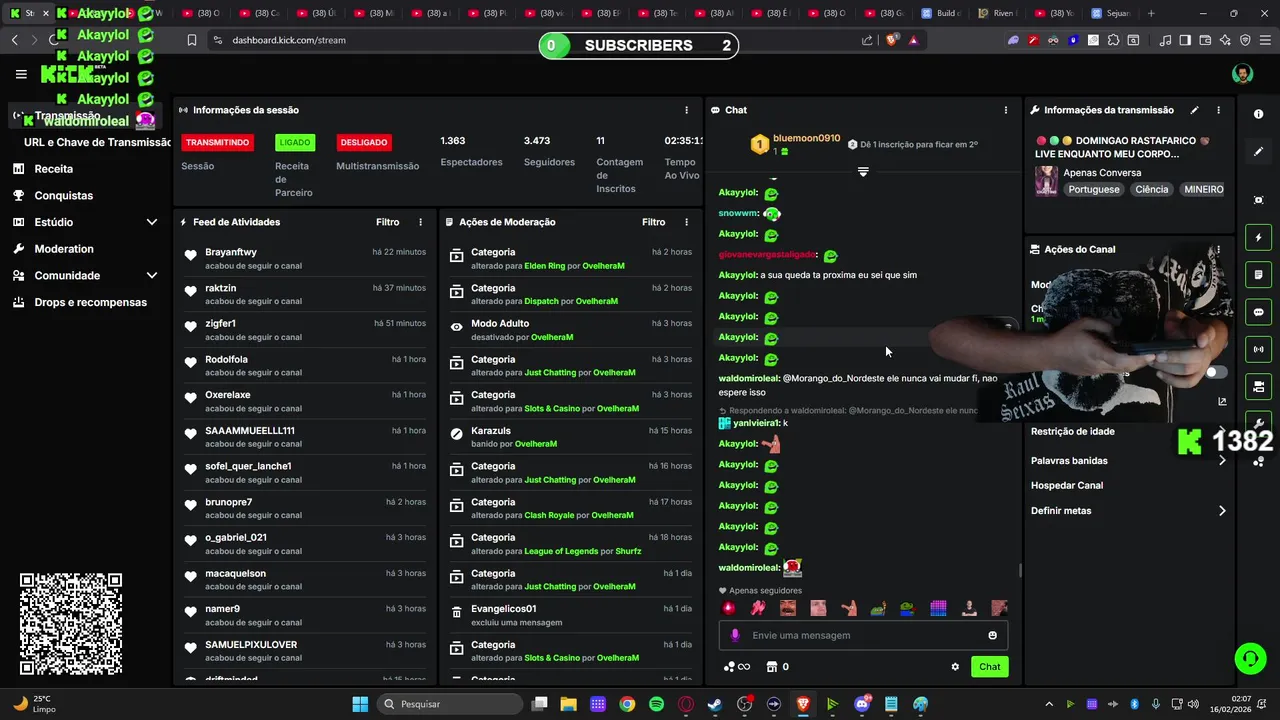The image size is (1280, 720).
Task: Select the red gem emote in chat
Action: click(728, 608)
